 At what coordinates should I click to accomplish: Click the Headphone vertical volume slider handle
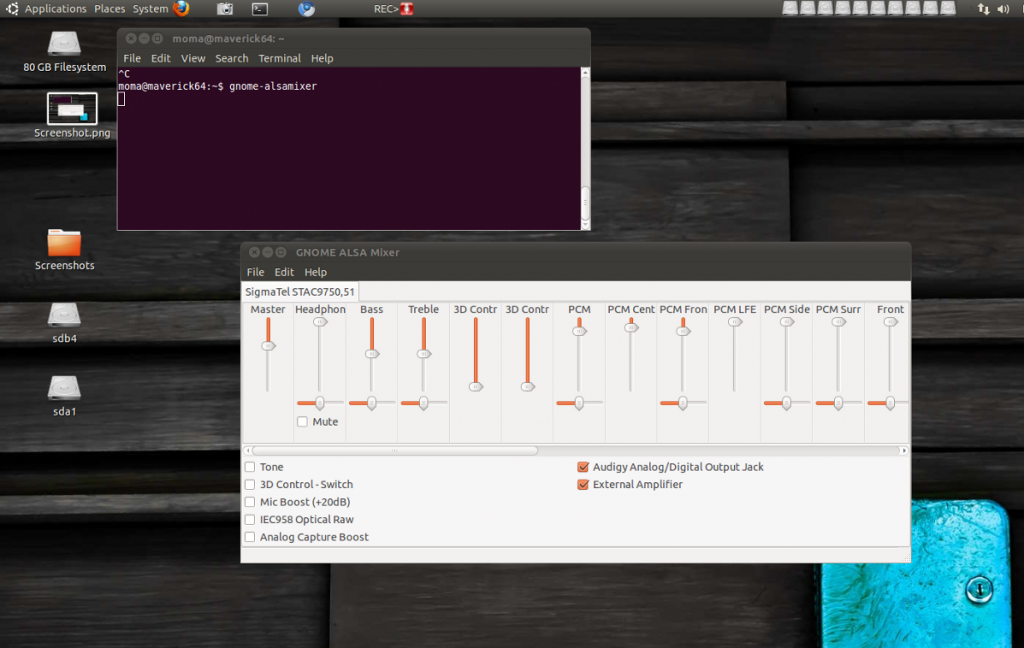coord(319,321)
